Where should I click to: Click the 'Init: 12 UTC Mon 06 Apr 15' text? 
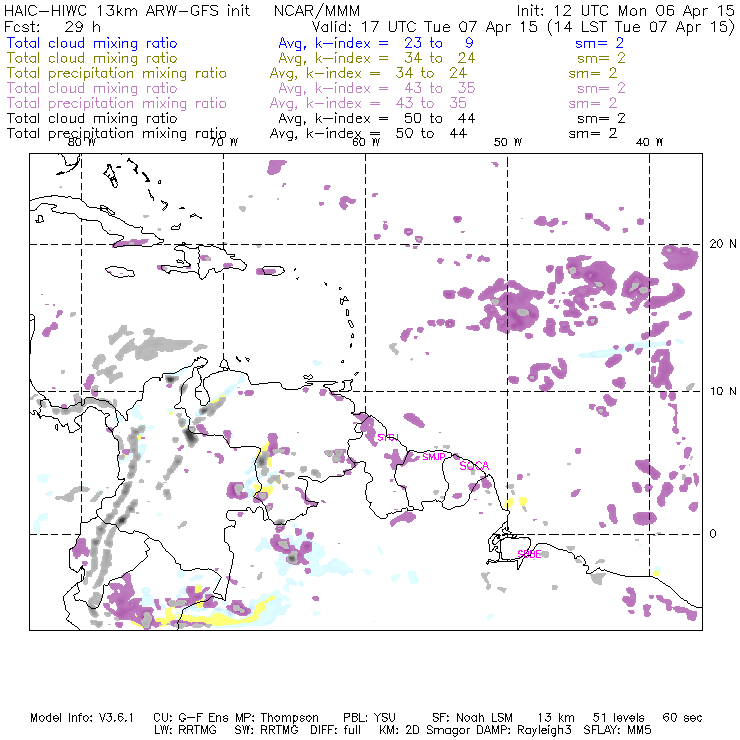pyautogui.click(x=625, y=11)
